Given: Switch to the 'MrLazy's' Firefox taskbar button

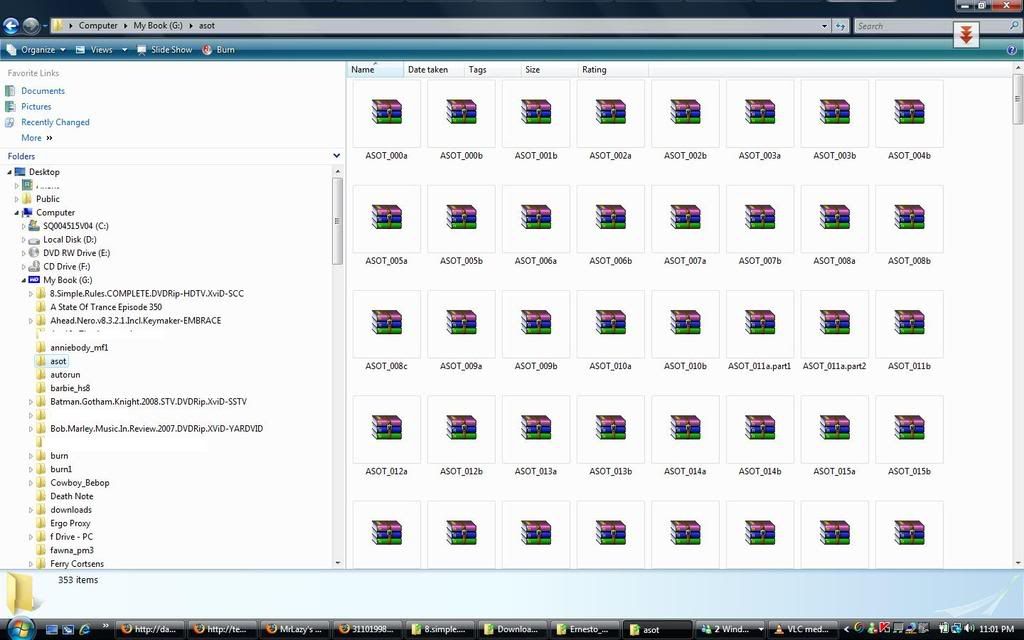Looking at the screenshot, I should coord(296,630).
